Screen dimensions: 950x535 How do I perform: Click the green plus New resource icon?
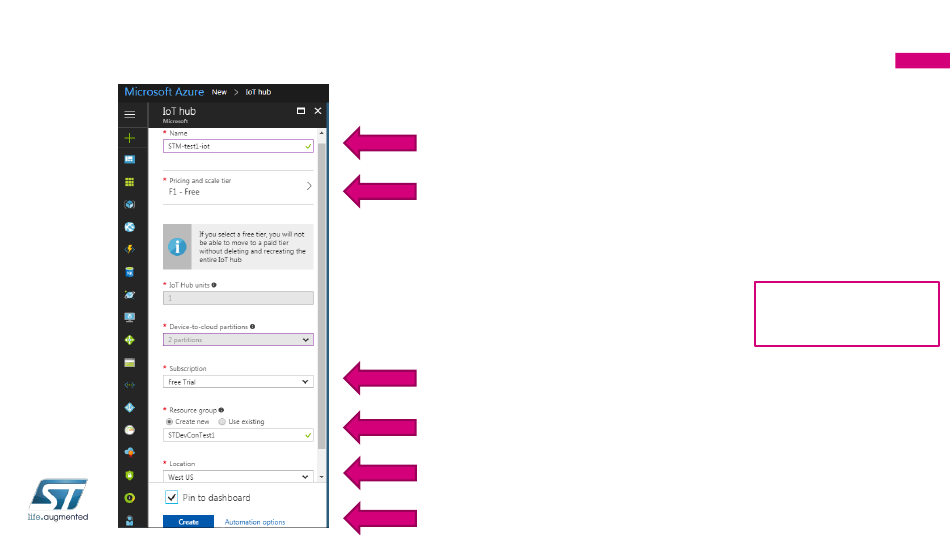pyautogui.click(x=130, y=138)
